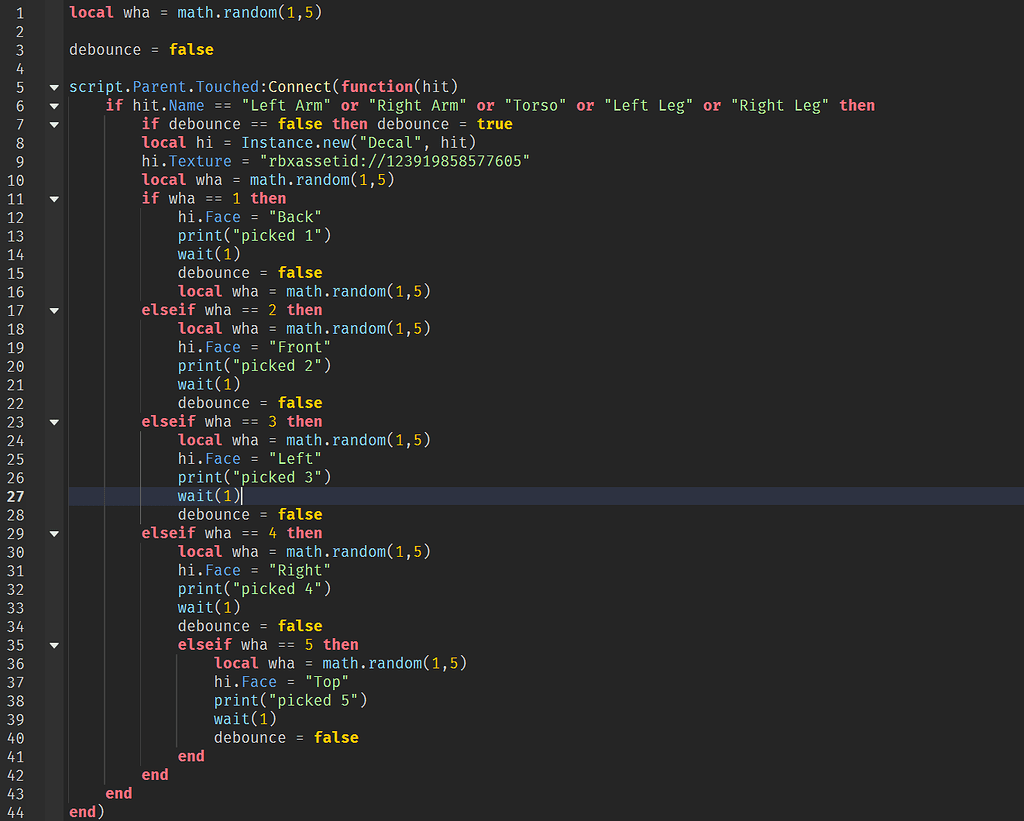Collapse the Touched:Connect function block

point(53,86)
